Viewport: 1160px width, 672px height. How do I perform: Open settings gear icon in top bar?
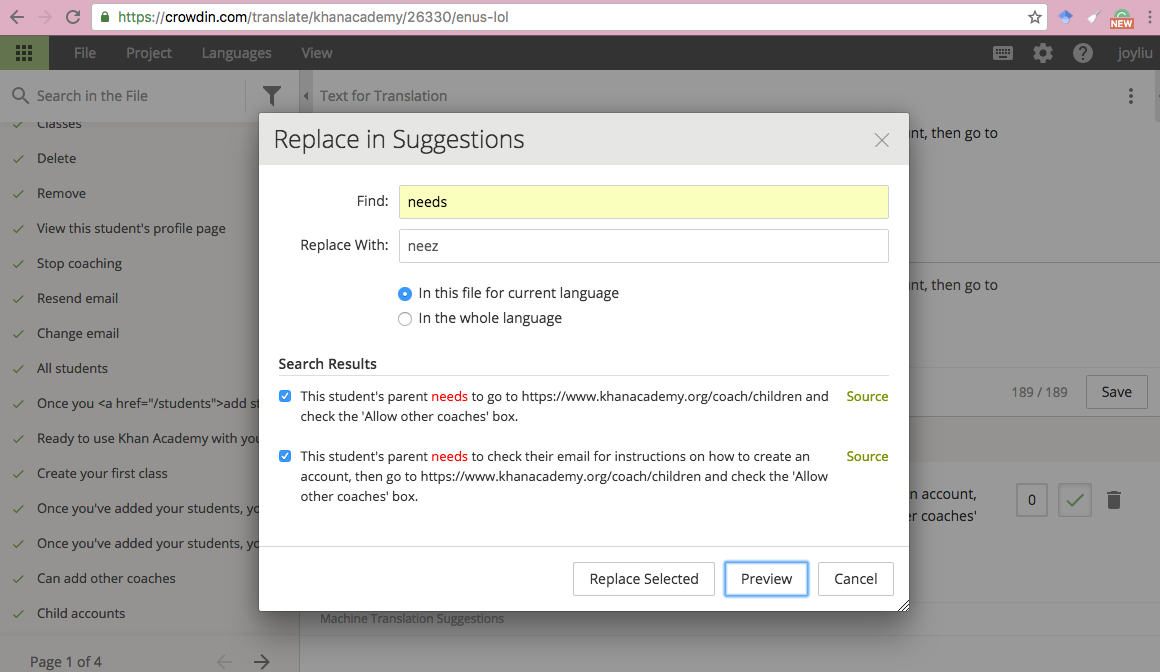coord(1043,53)
